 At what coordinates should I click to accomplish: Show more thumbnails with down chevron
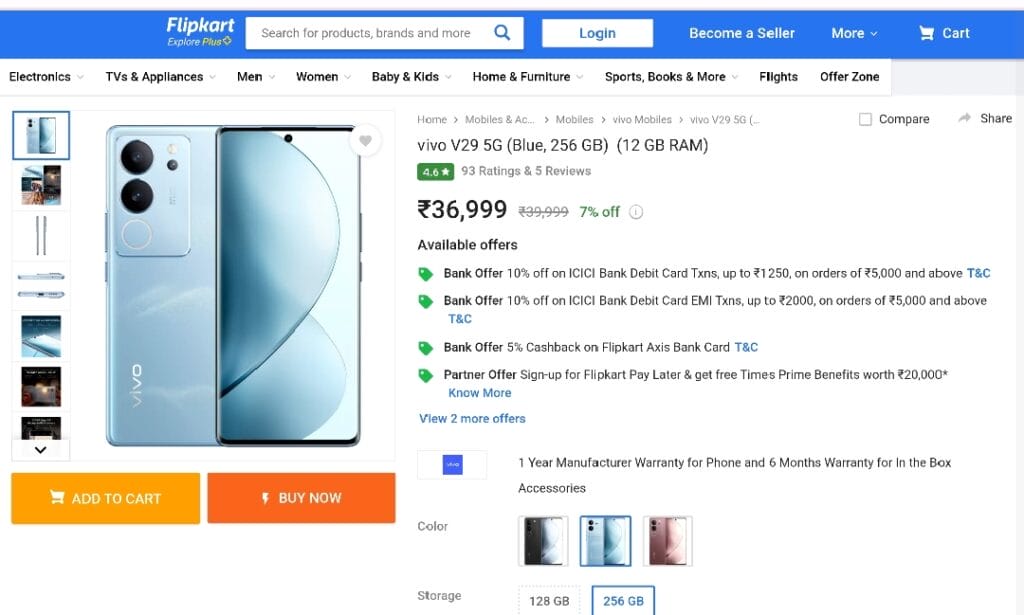pyautogui.click(x=40, y=450)
